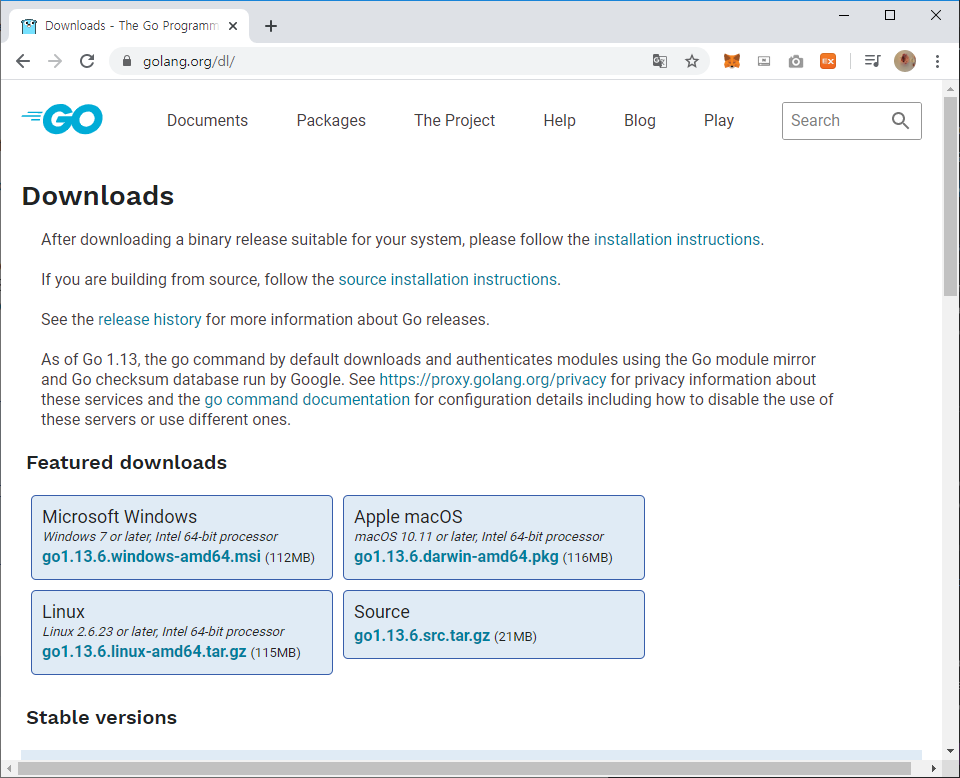960x778 pixels.
Task: Open the Chrome profile avatar
Action: point(905,61)
